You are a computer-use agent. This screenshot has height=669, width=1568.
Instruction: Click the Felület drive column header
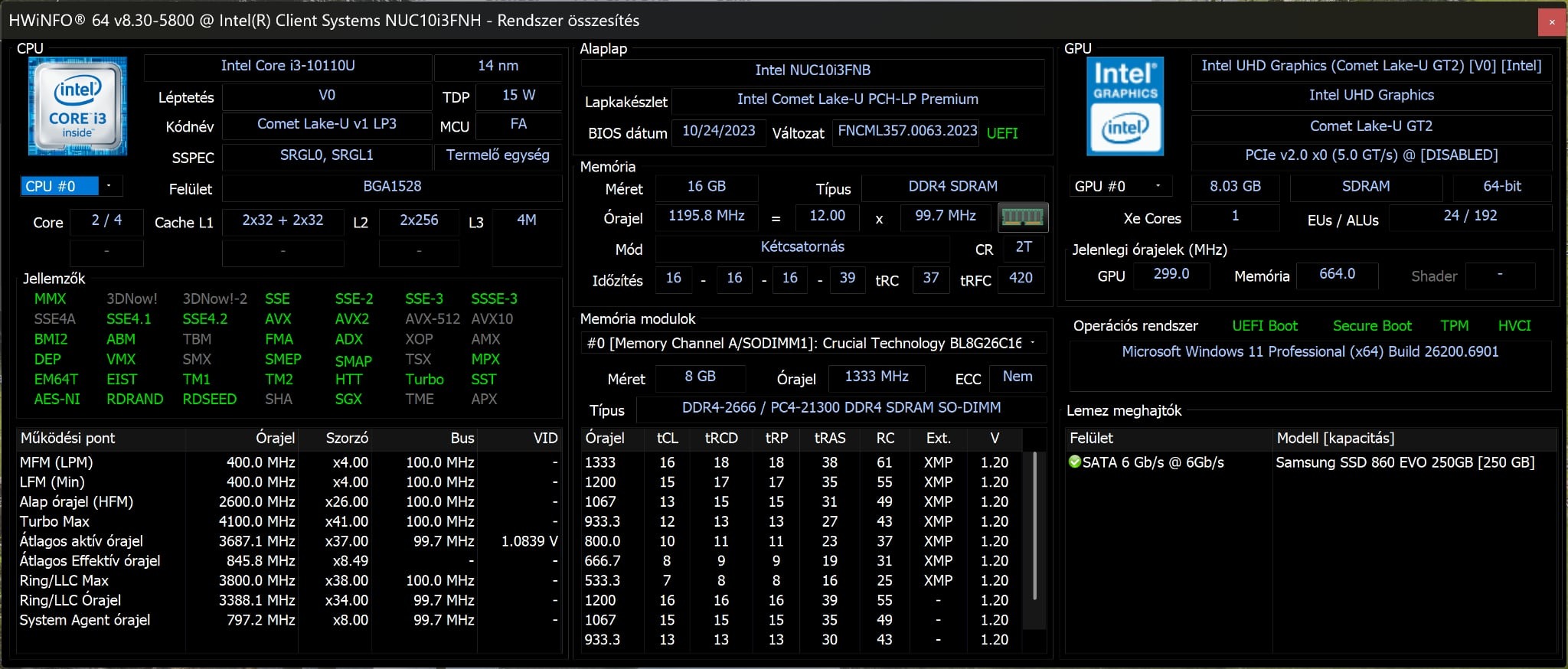pyautogui.click(x=1169, y=439)
